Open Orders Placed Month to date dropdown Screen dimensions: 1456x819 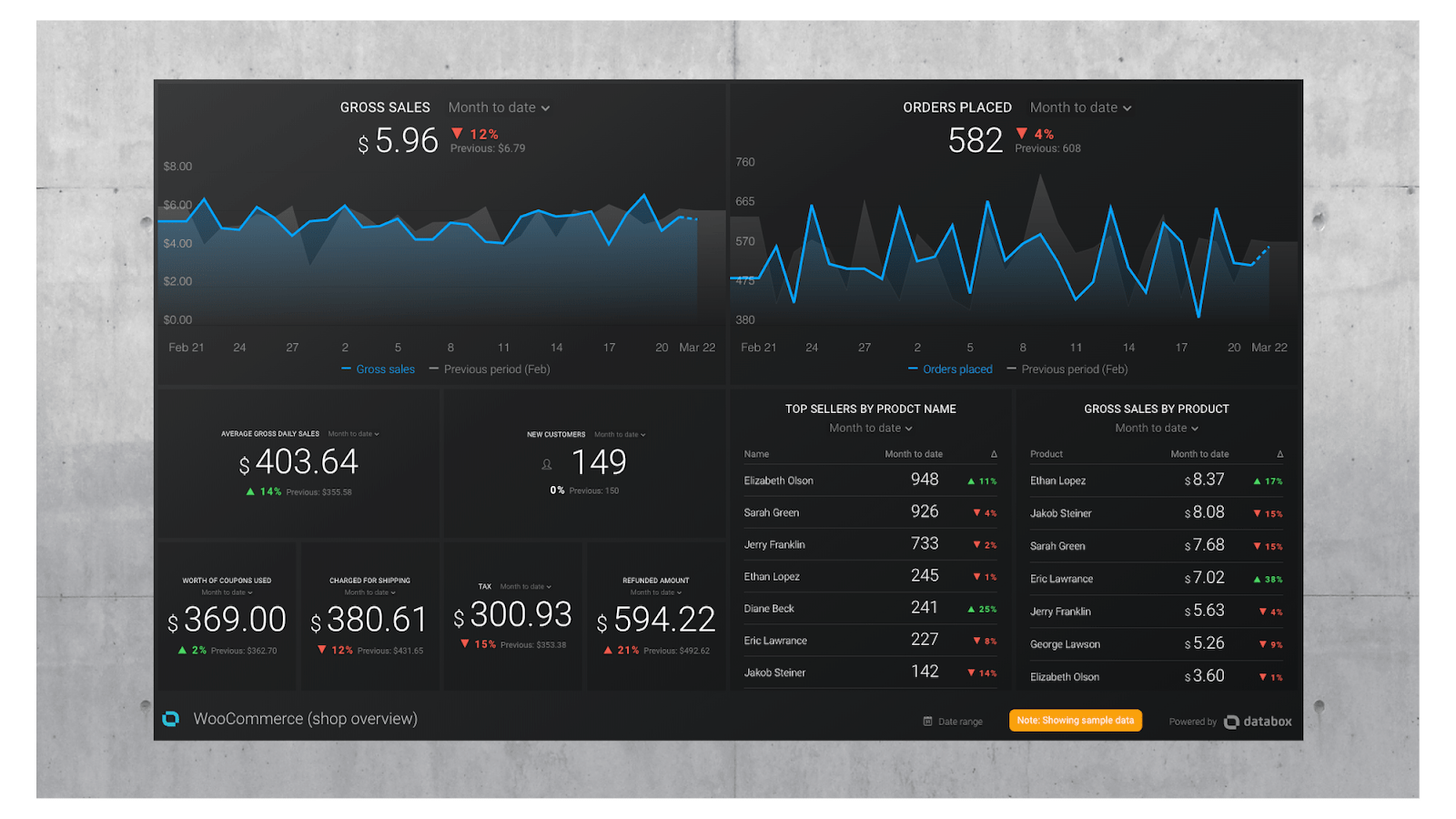(x=1081, y=107)
